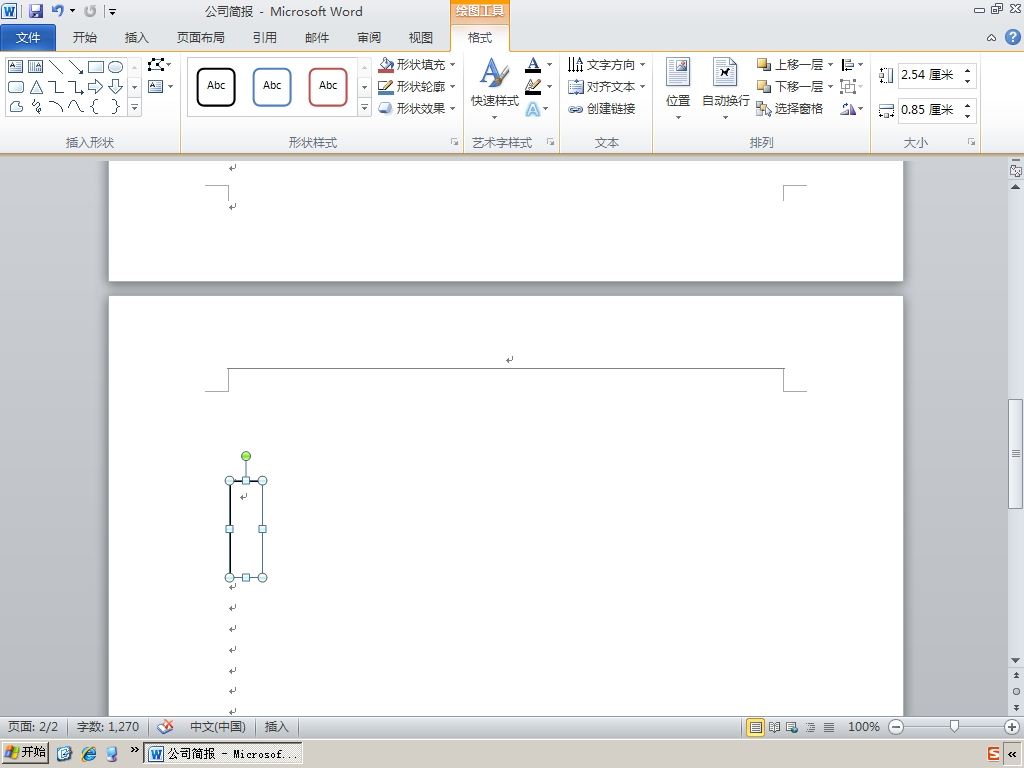Insert the right brace shape

(116, 106)
